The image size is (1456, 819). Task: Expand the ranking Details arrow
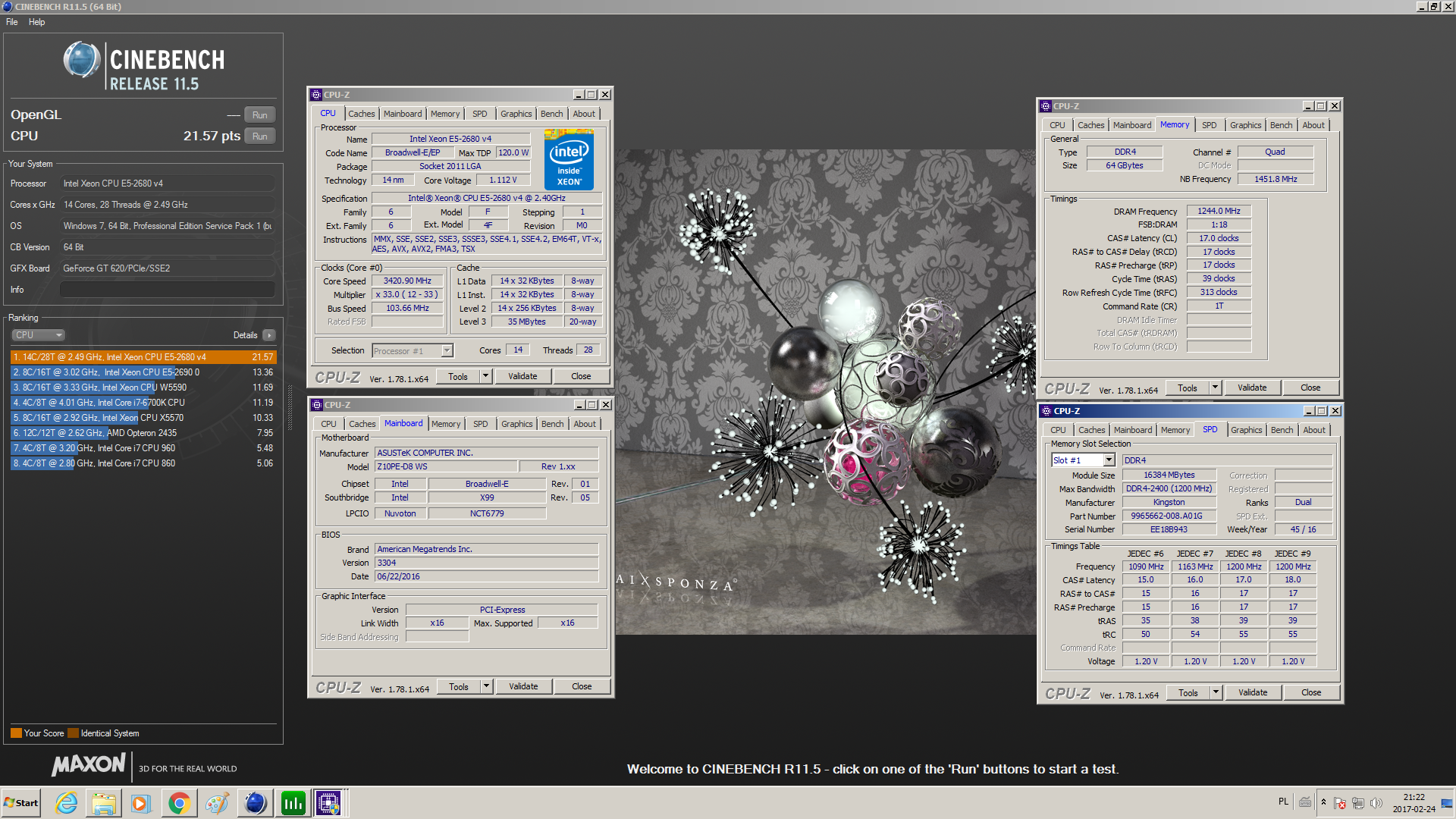(269, 335)
